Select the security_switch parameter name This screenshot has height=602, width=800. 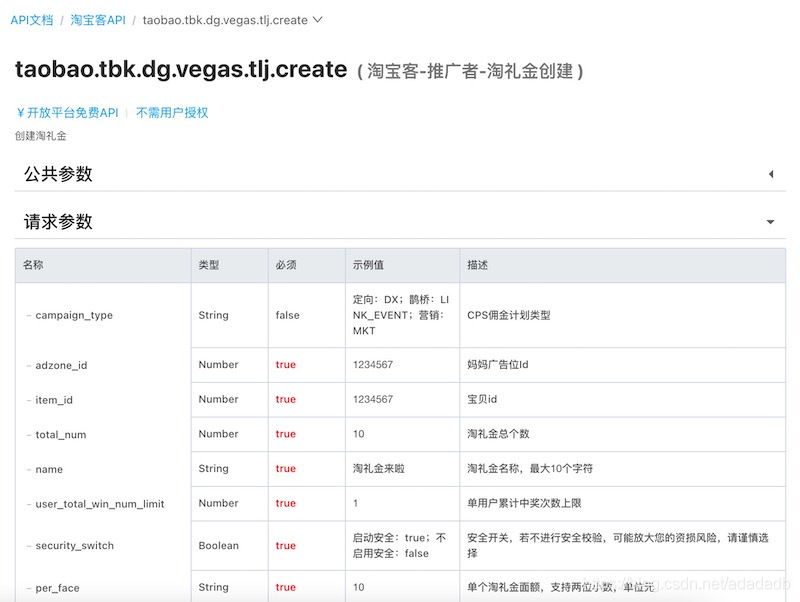click(74, 545)
